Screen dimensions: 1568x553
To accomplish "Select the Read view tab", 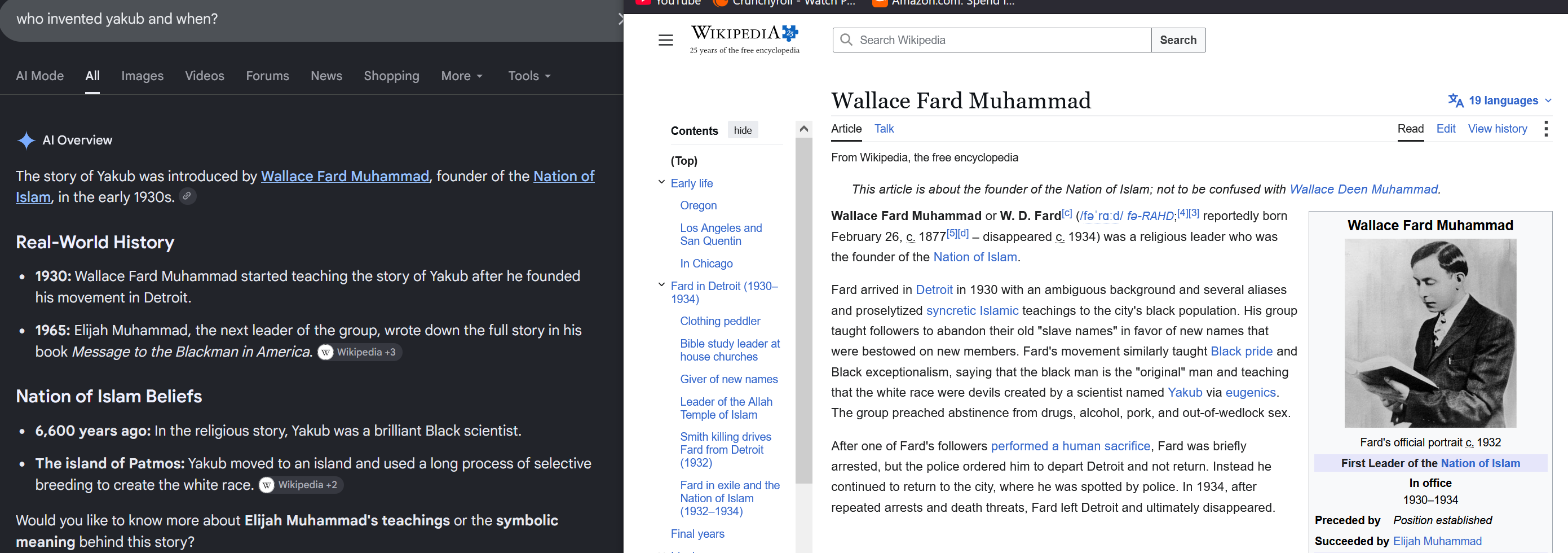I will pyautogui.click(x=1410, y=129).
